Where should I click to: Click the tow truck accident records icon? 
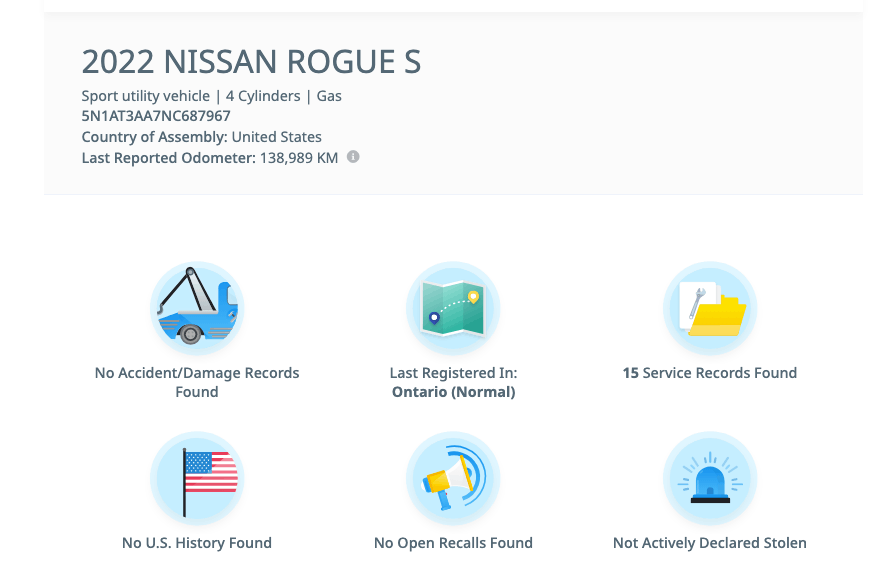[197, 308]
